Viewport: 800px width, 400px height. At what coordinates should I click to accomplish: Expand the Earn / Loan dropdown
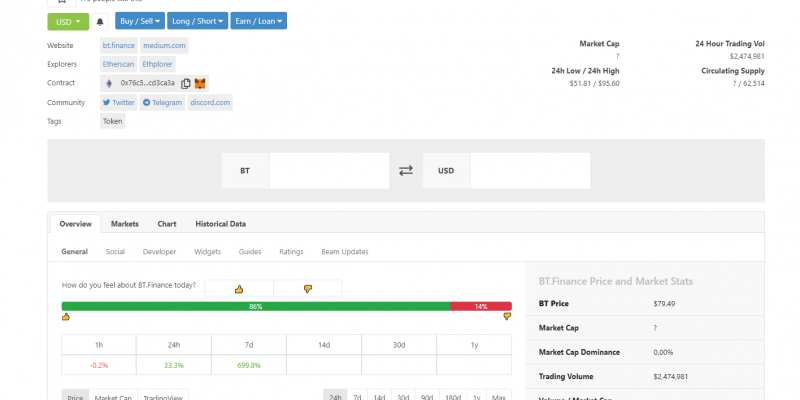tap(259, 21)
